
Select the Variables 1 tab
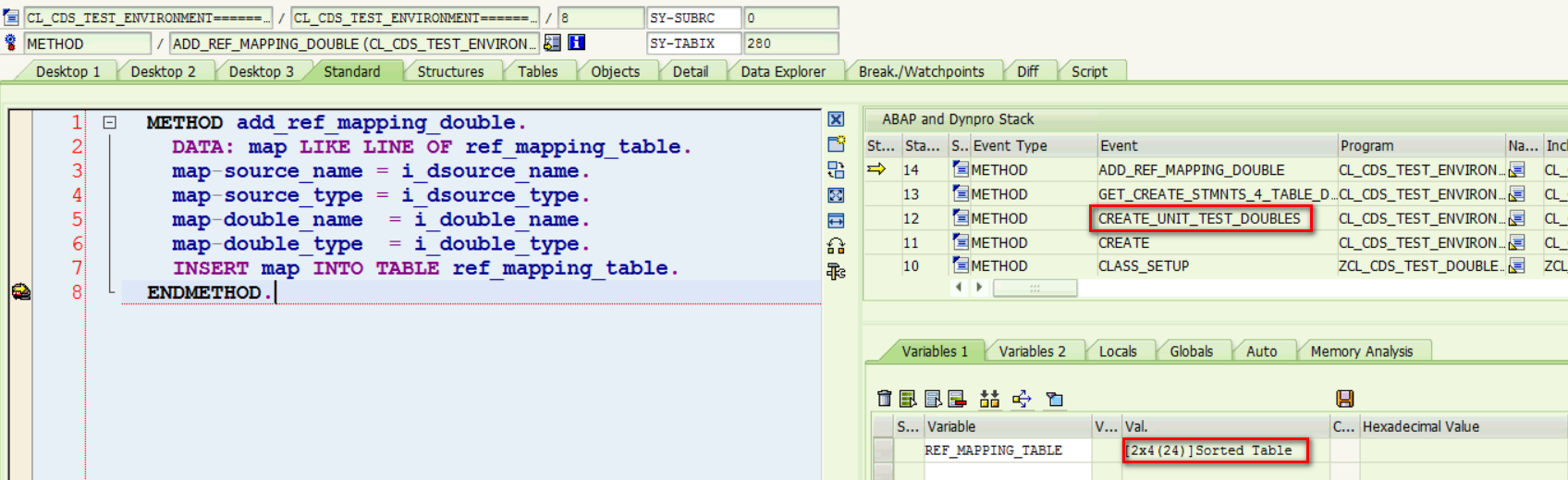click(935, 351)
